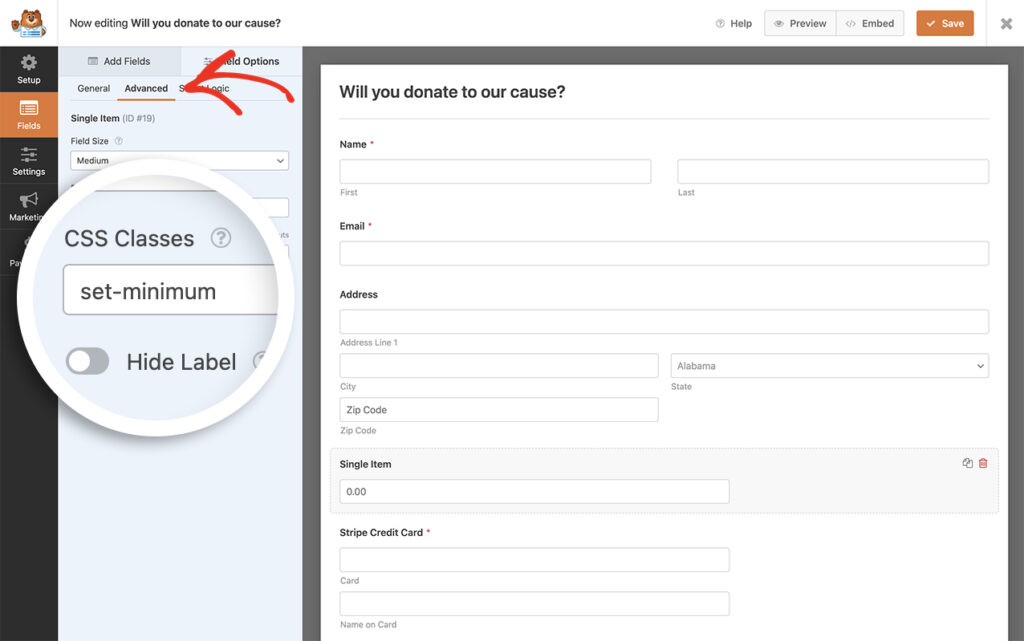Click the CSS Classes input containing set-minimum
This screenshot has height=641, width=1024.
click(x=170, y=291)
